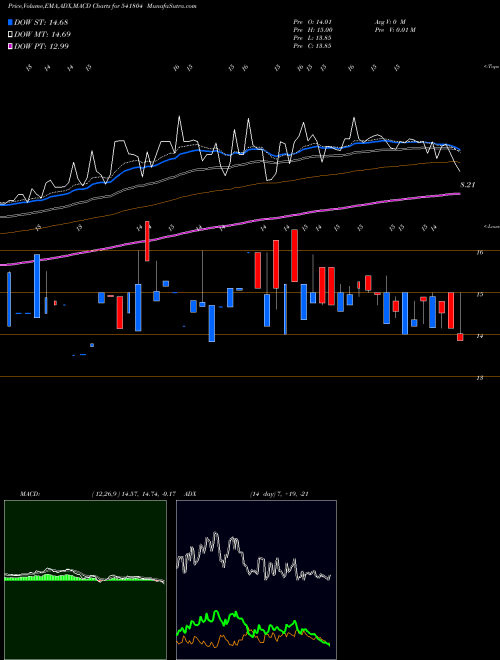Click the MACD '(12,26,9)' parameter values
The image size is (500, 660).
[136, 494]
